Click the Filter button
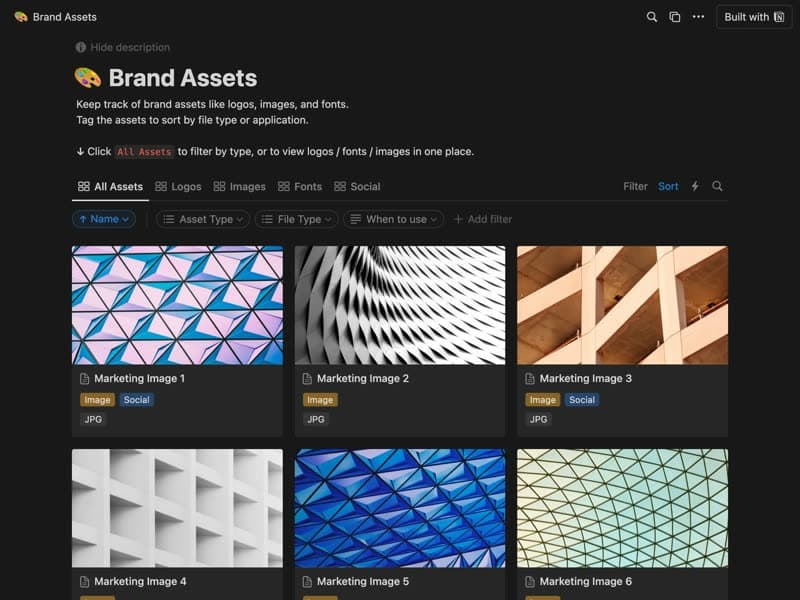800x600 pixels. [x=635, y=187]
